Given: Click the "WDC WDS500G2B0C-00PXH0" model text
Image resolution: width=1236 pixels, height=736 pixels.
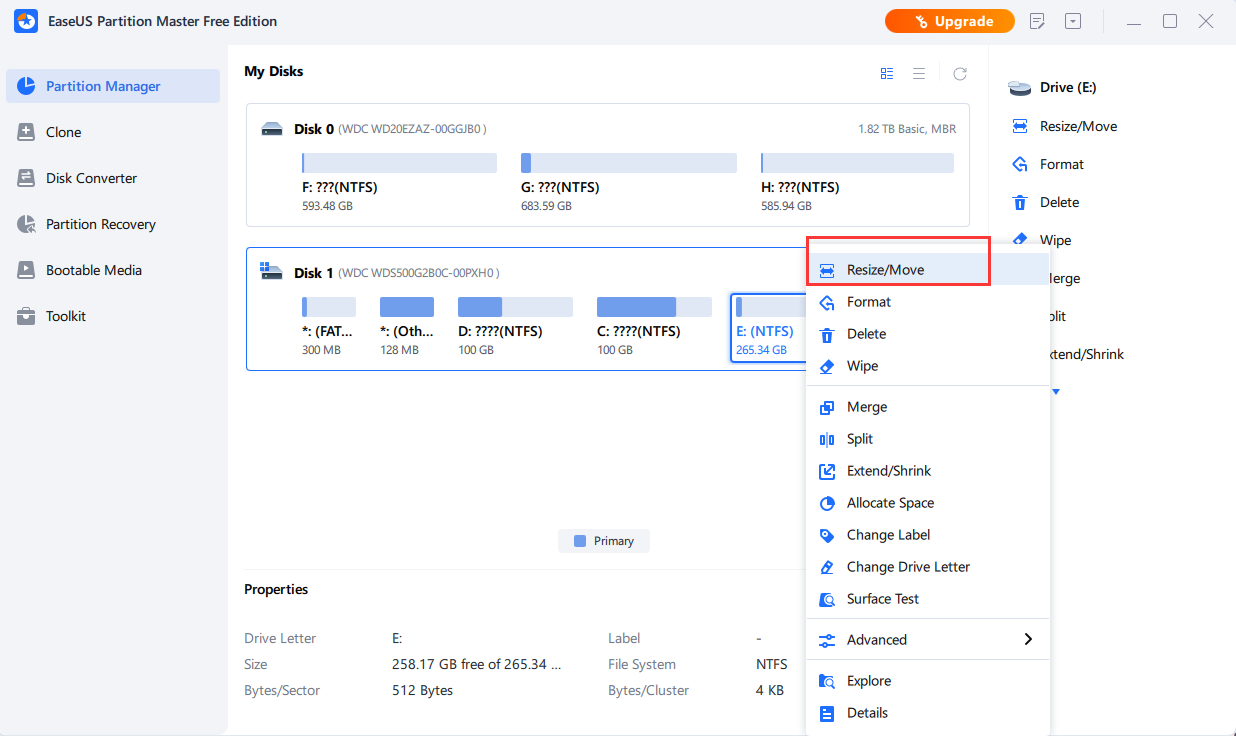Looking at the screenshot, I should (419, 273).
